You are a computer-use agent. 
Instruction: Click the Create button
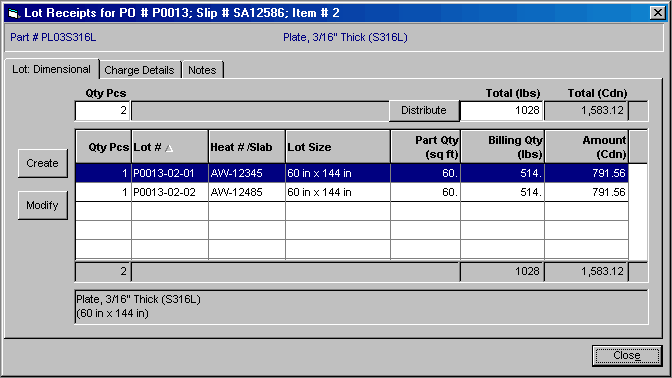pyautogui.click(x=42, y=163)
